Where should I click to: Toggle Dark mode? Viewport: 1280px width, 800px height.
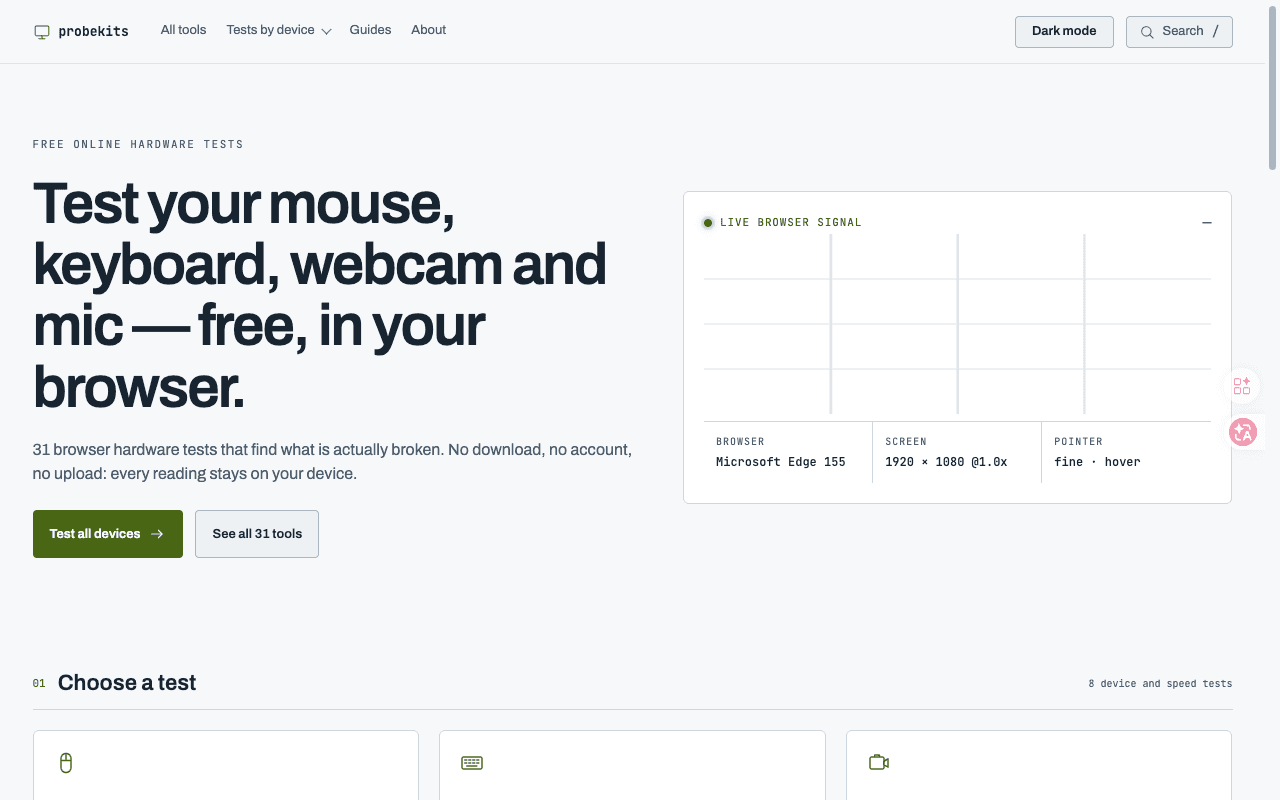click(1064, 31)
